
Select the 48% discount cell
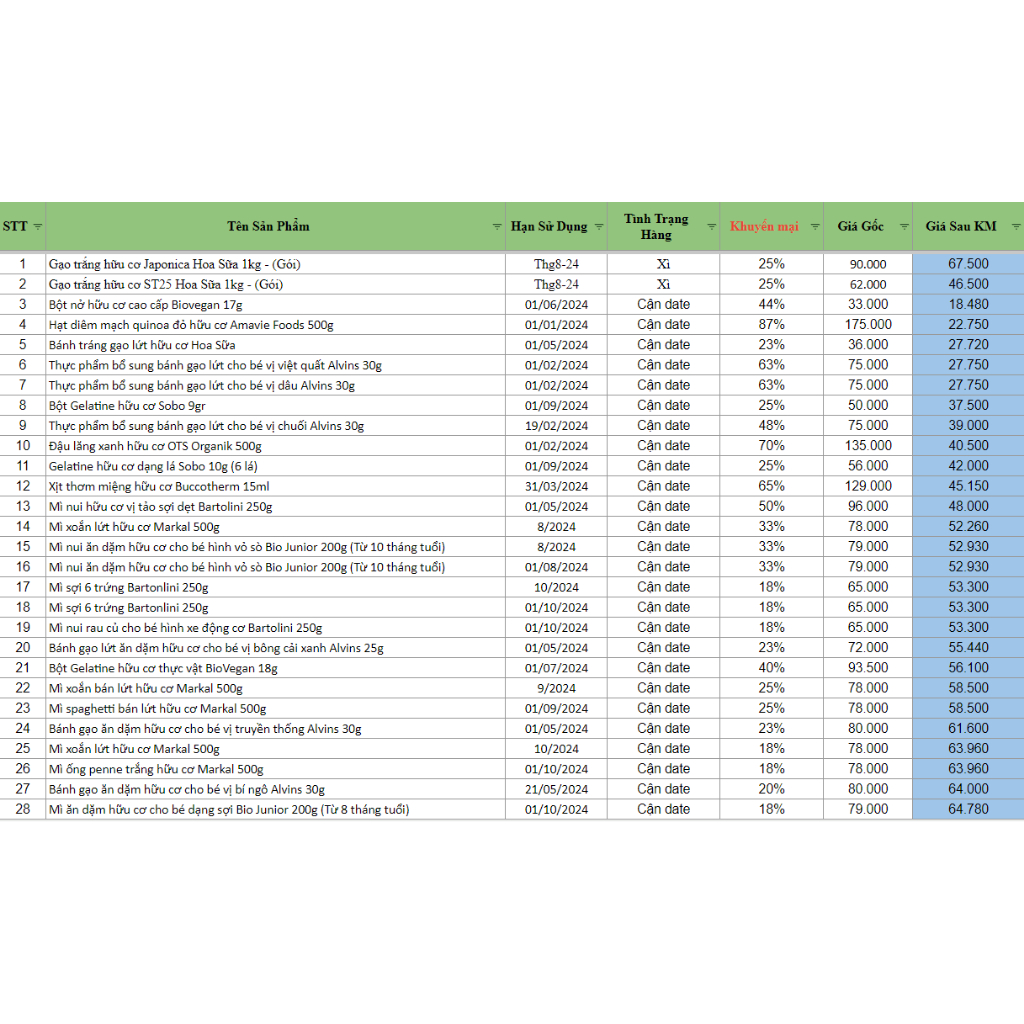pyautogui.click(x=771, y=426)
